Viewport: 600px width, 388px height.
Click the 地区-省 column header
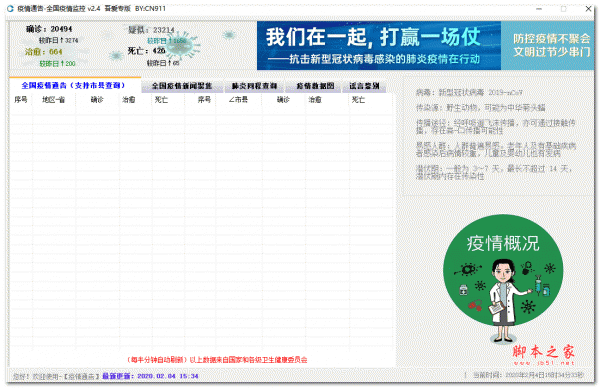click(x=54, y=100)
